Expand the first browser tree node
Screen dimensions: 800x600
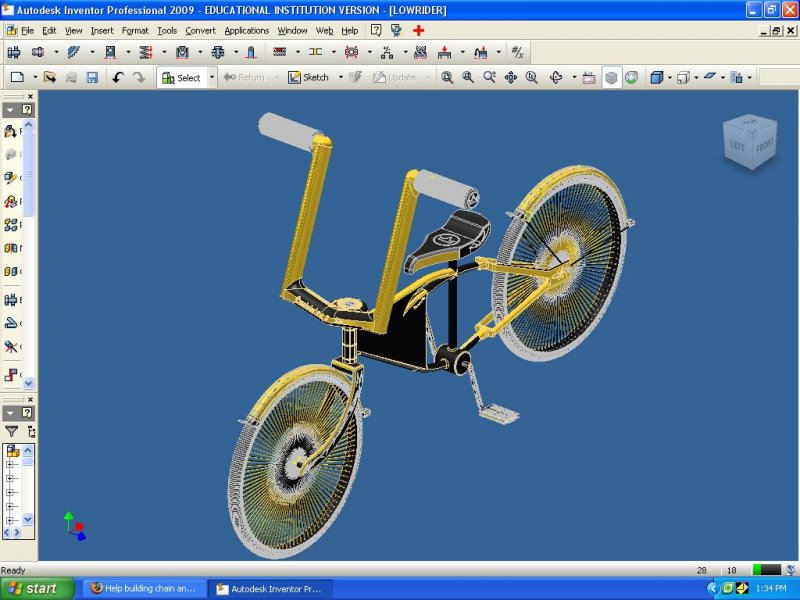pos(9,464)
